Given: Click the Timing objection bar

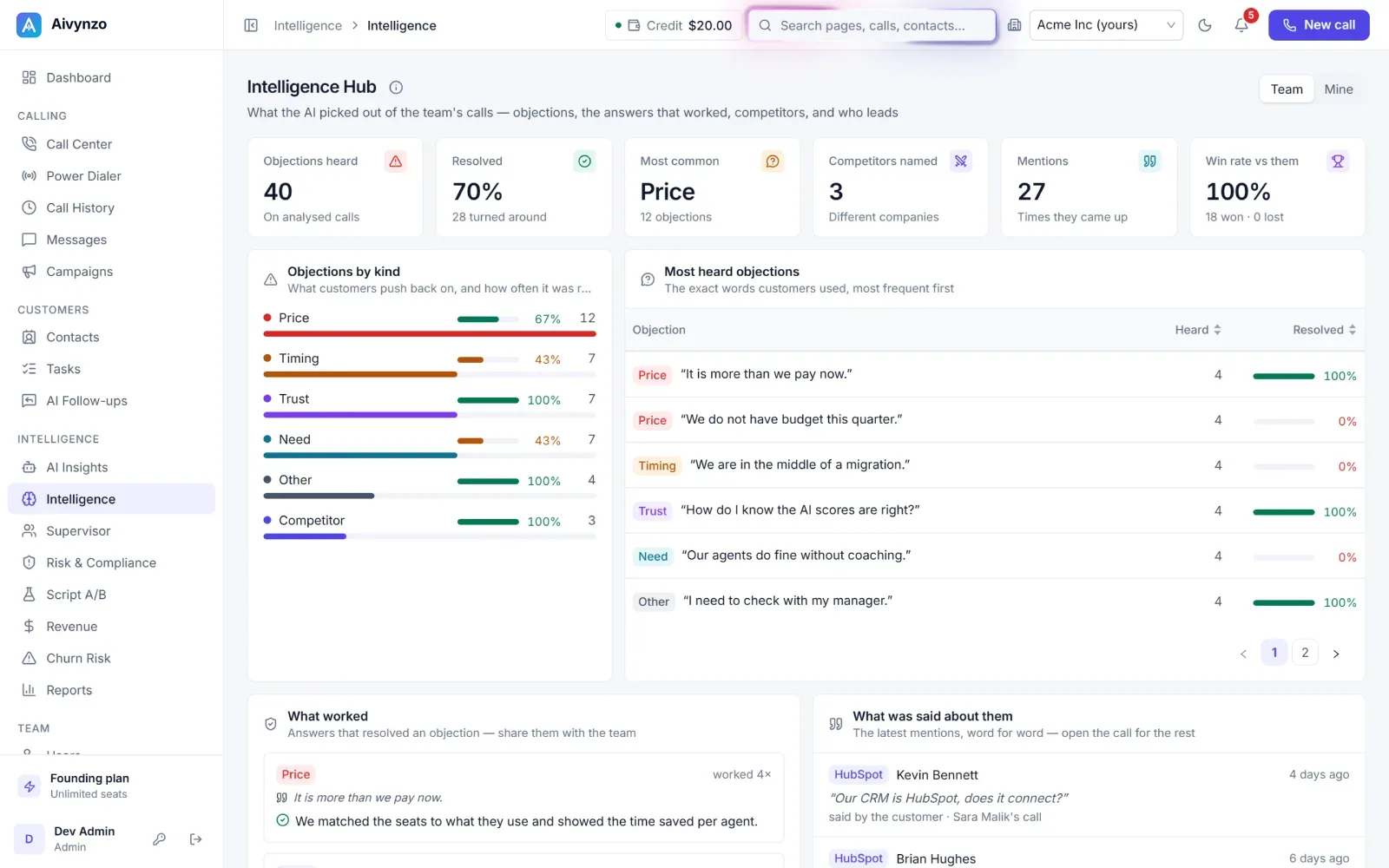Looking at the screenshot, I should [x=430, y=374].
